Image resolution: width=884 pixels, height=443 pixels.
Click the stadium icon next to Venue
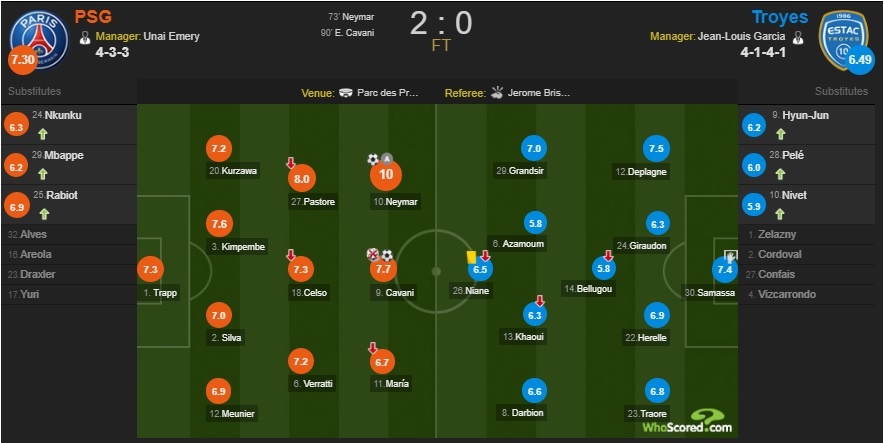pyautogui.click(x=346, y=93)
